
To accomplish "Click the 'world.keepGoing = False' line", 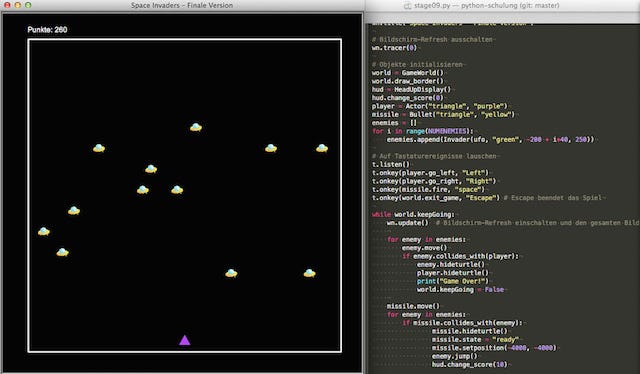I will coord(460,289).
